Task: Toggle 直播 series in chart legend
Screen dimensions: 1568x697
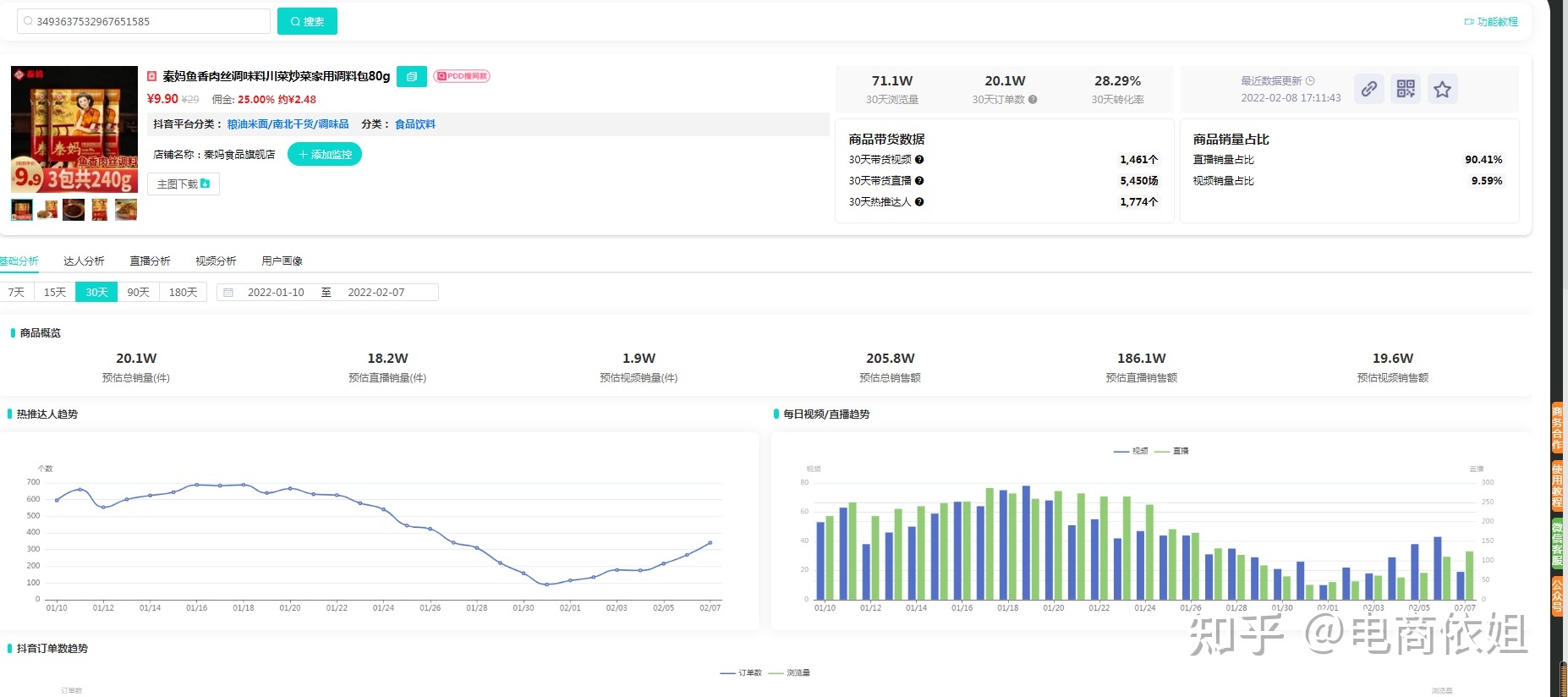Action: pyautogui.click(x=1171, y=451)
